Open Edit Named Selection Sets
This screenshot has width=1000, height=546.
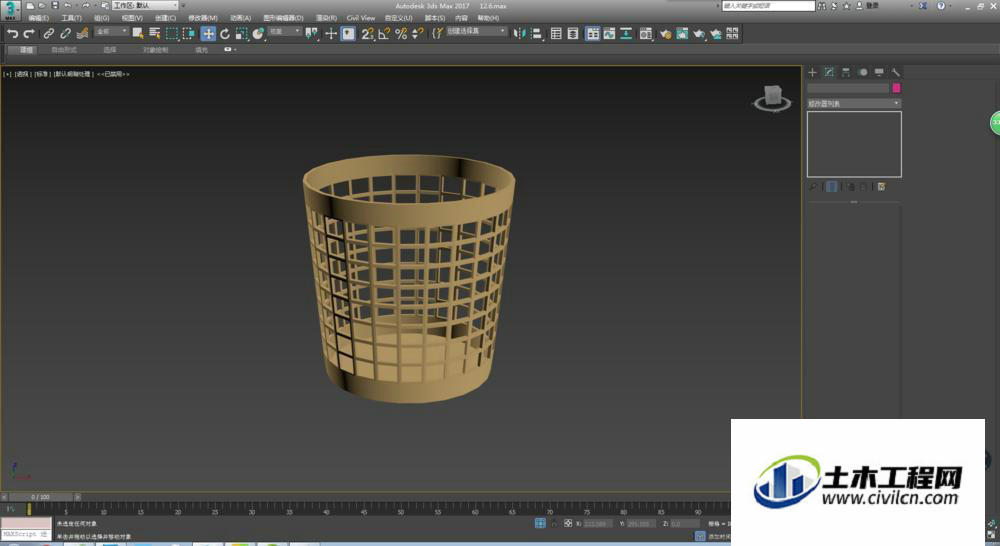(438, 33)
